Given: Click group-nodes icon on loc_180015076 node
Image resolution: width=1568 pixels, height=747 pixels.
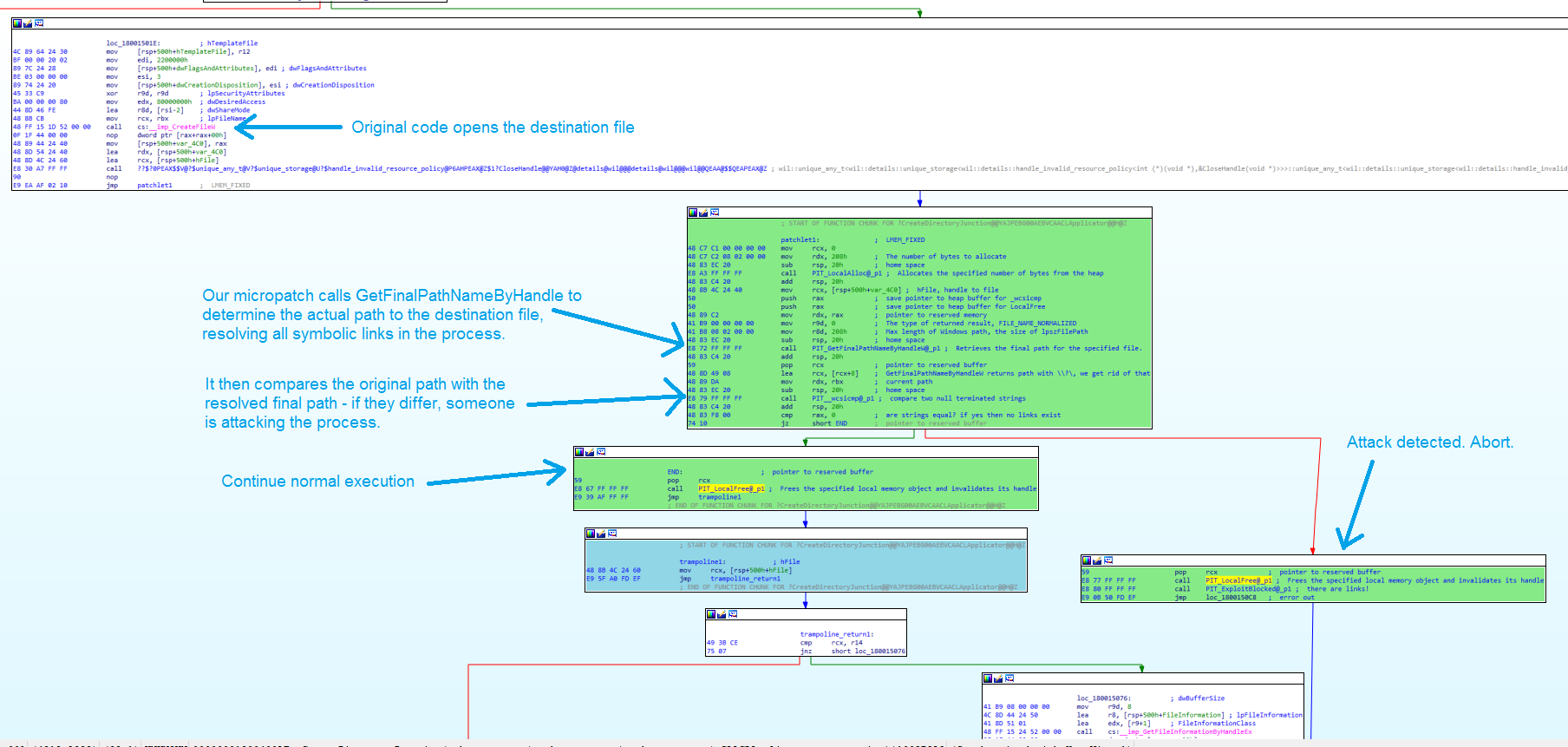Looking at the screenshot, I should point(1009,678).
